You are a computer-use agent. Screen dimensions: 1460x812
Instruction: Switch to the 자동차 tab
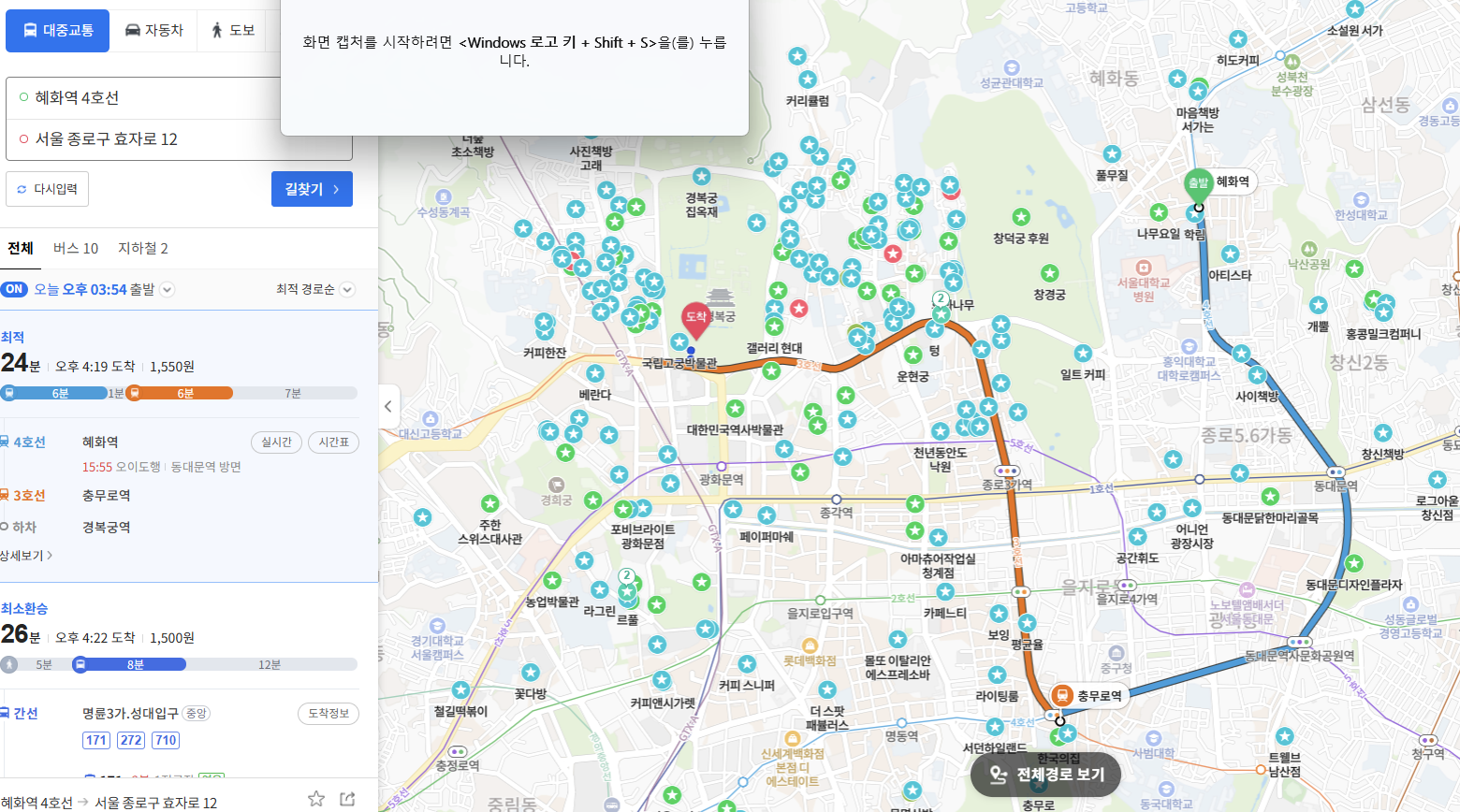coord(155,30)
